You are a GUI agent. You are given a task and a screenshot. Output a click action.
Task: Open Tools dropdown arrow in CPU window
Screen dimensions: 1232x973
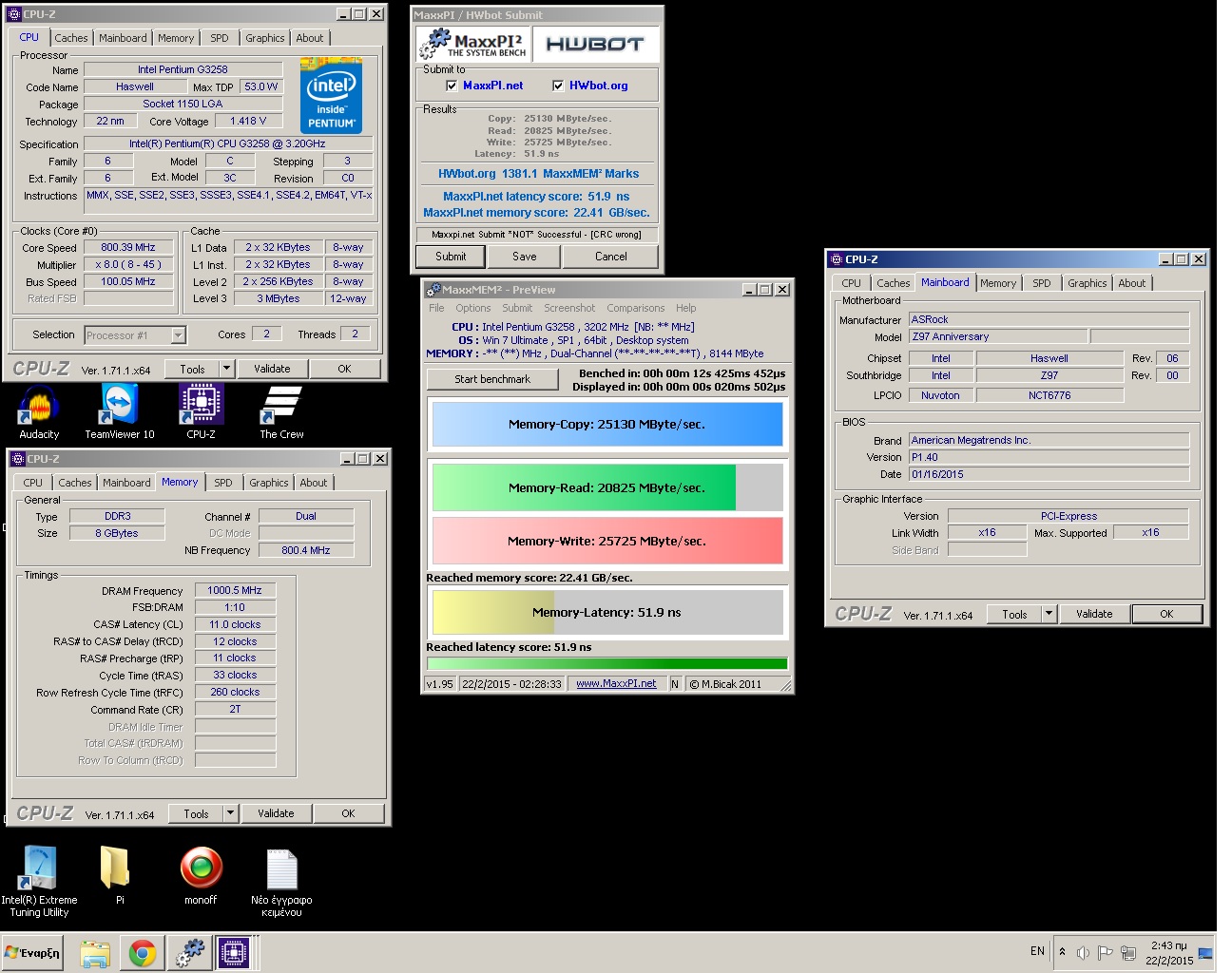tap(226, 369)
